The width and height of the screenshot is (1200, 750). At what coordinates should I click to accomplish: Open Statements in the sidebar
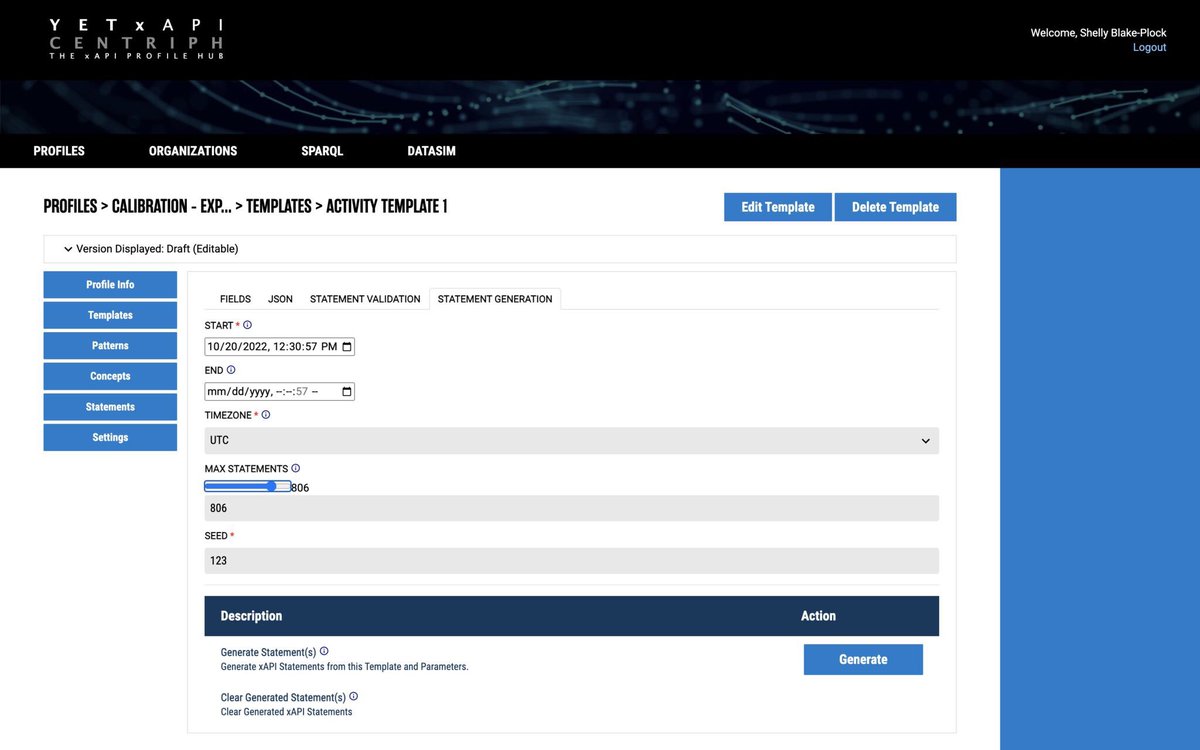110,407
